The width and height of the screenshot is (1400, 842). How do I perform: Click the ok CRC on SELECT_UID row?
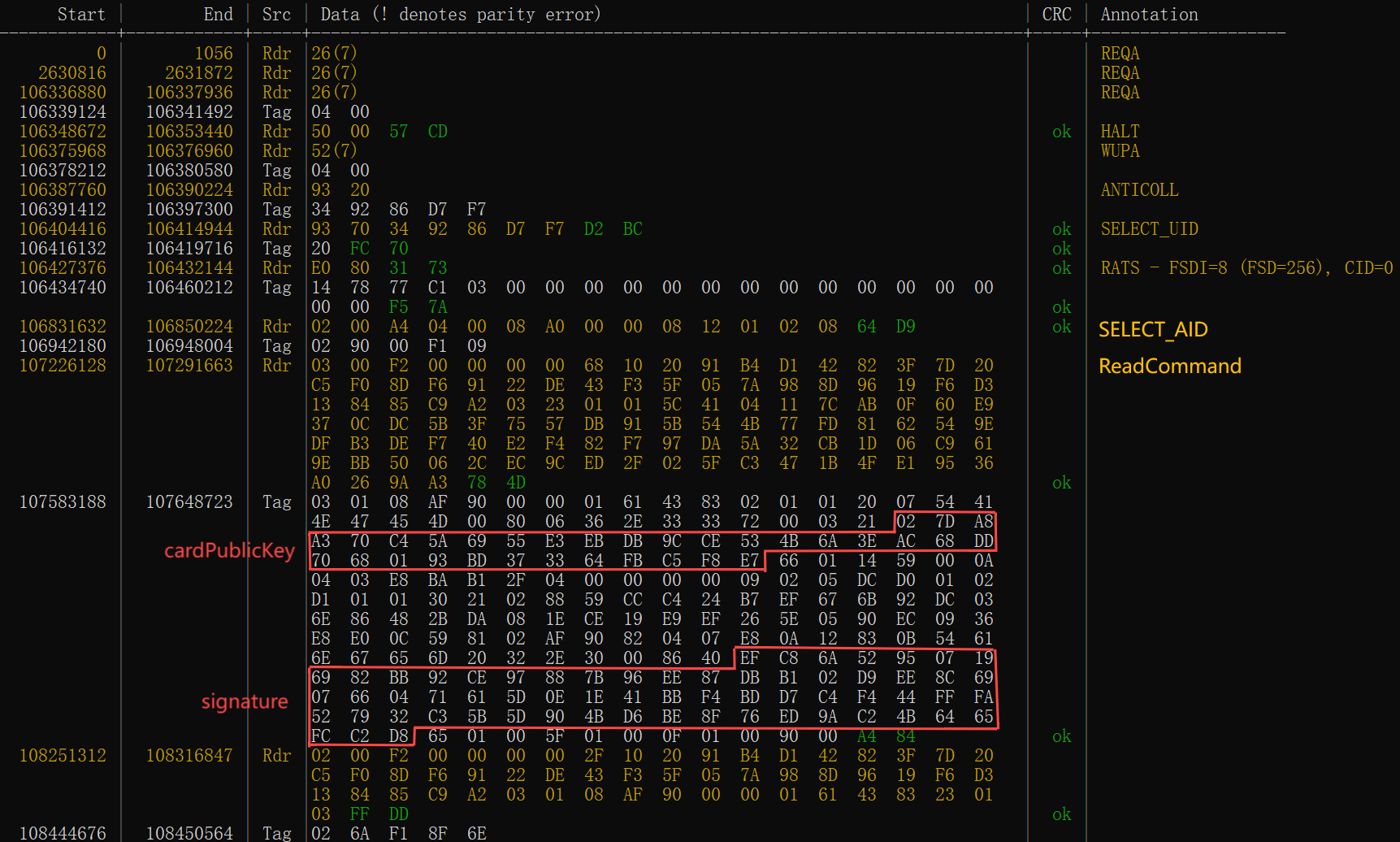[x=1061, y=229]
